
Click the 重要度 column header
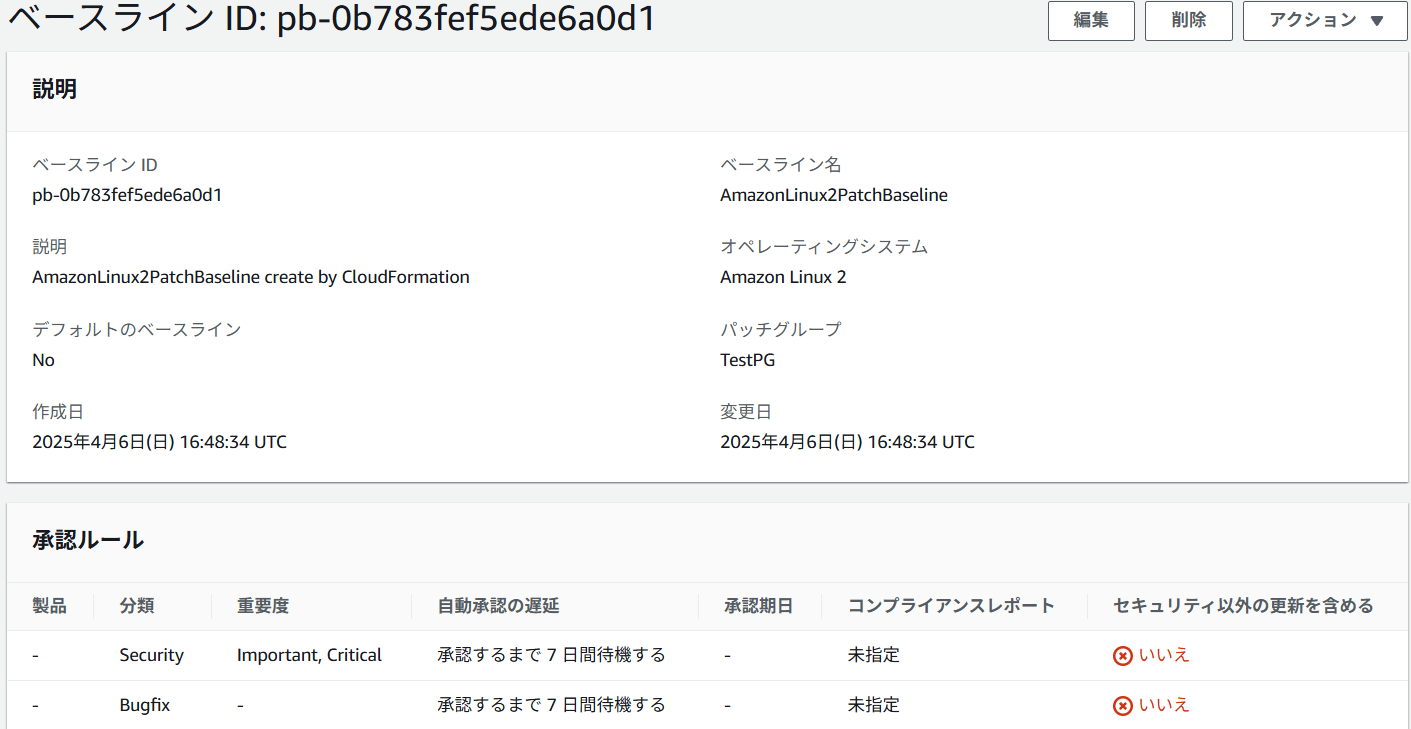click(263, 605)
